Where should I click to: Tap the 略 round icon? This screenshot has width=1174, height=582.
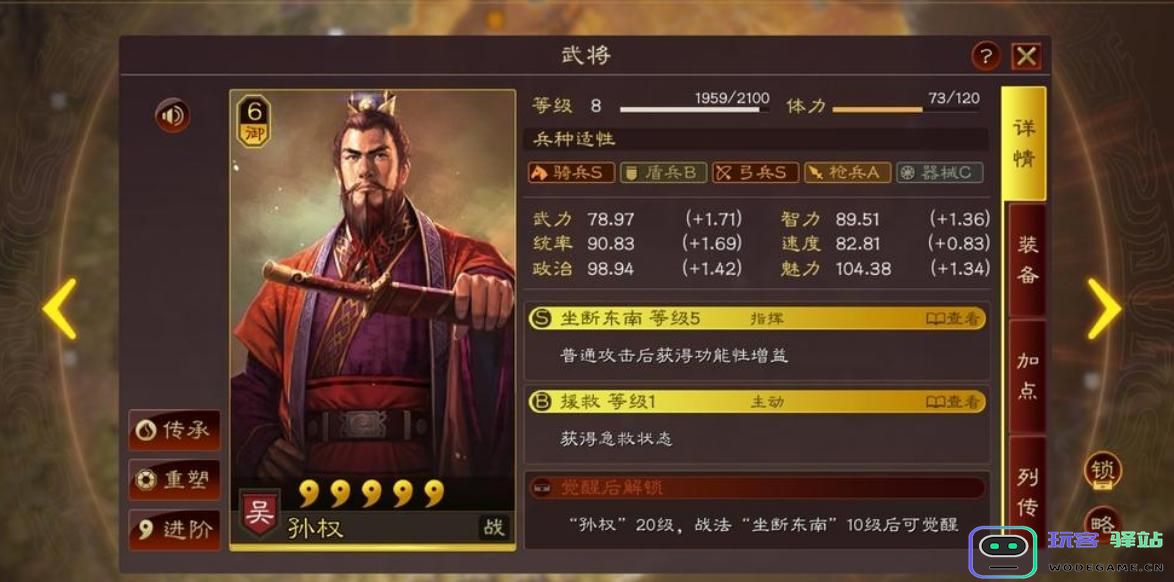click(1103, 521)
